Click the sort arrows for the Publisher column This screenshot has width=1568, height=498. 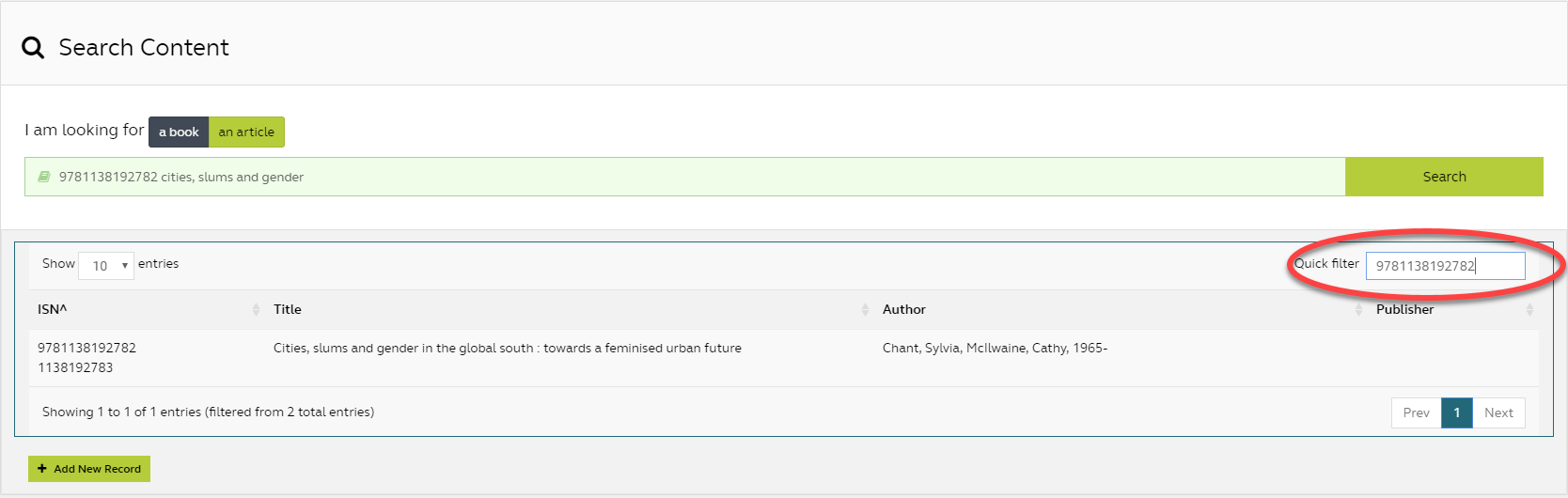[x=1529, y=309]
